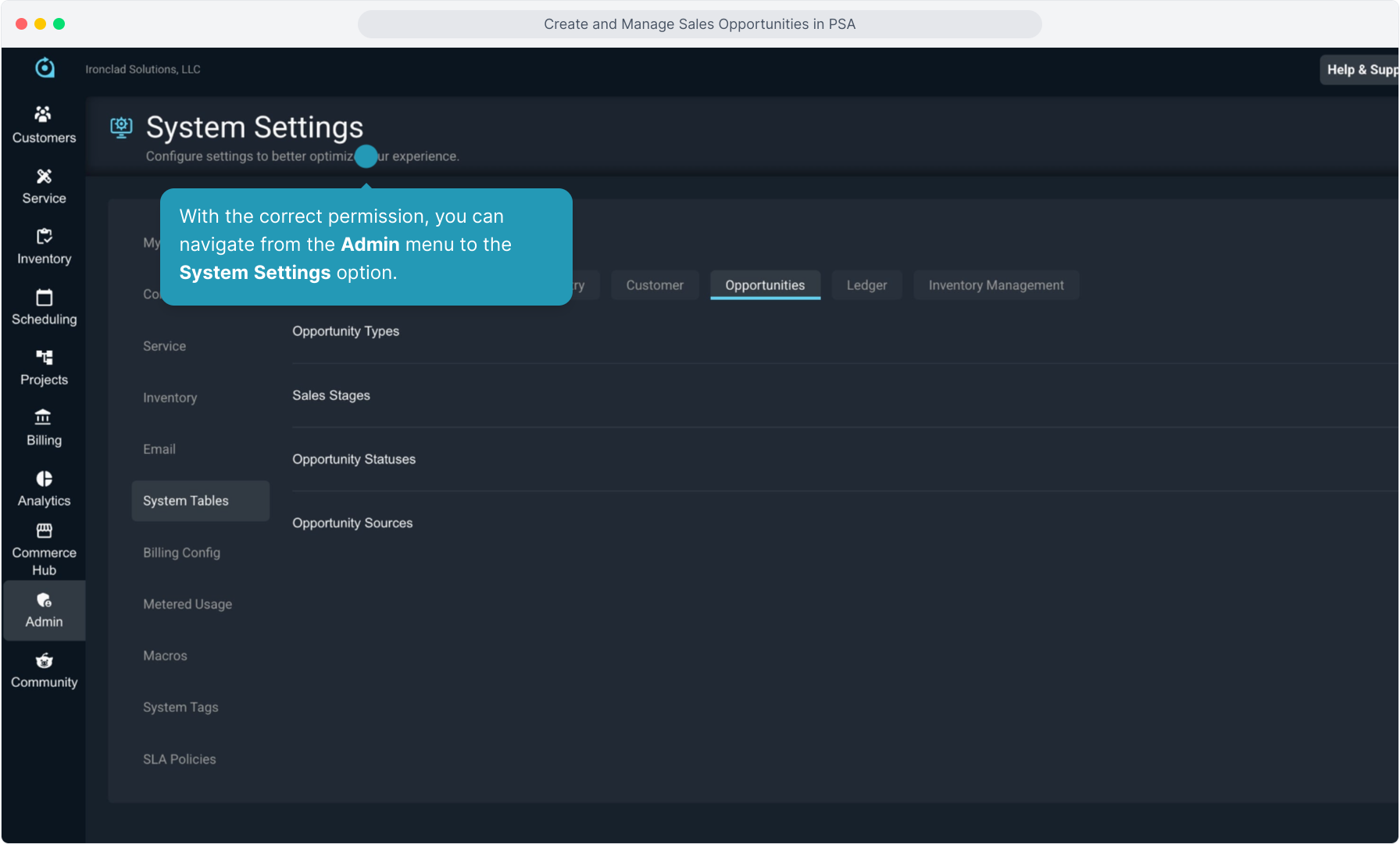Open the Customers sidebar icon

coord(44,115)
